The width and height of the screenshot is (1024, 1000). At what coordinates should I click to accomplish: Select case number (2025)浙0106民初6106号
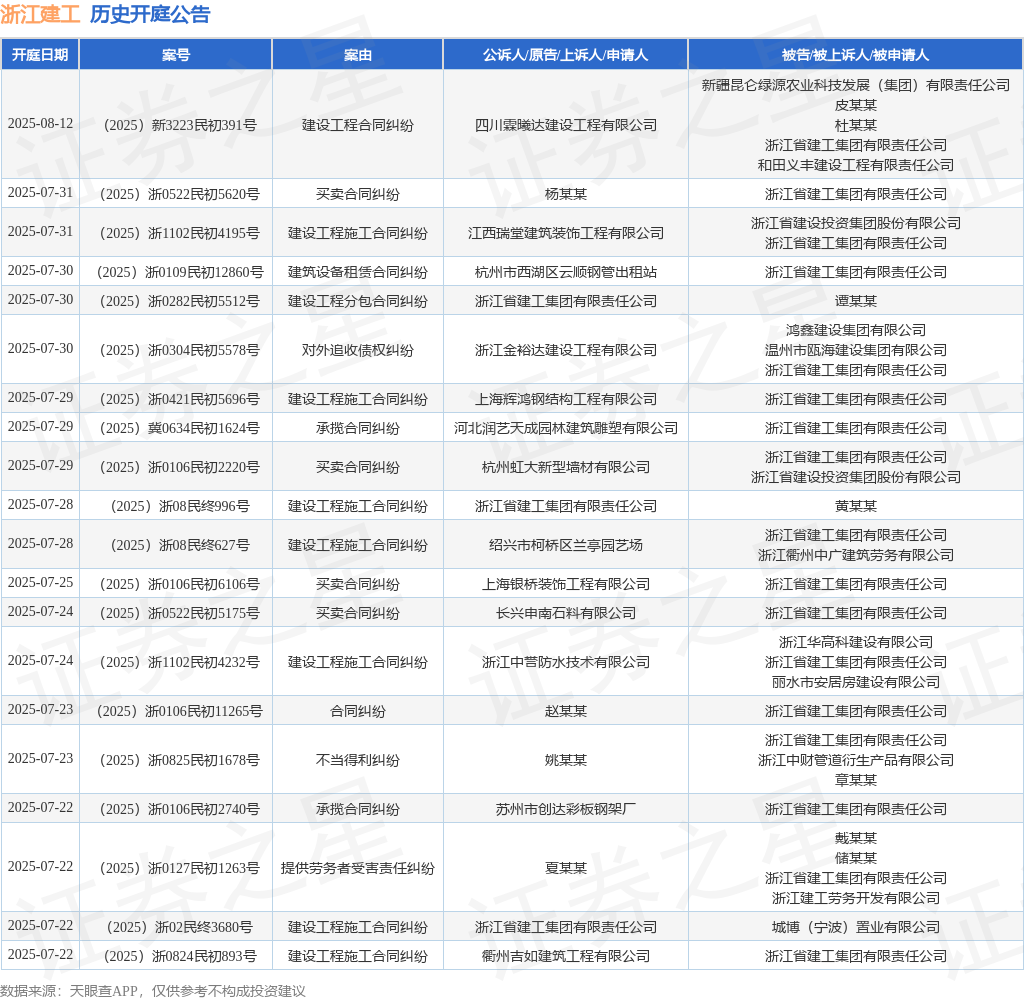[180, 584]
